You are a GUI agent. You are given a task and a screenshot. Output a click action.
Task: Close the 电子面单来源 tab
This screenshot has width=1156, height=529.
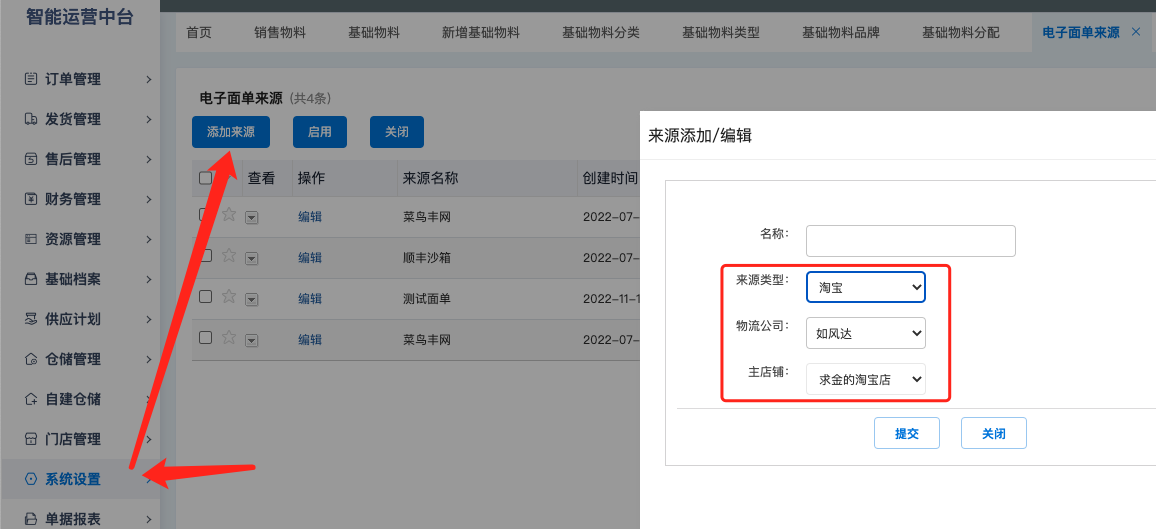(1135, 32)
